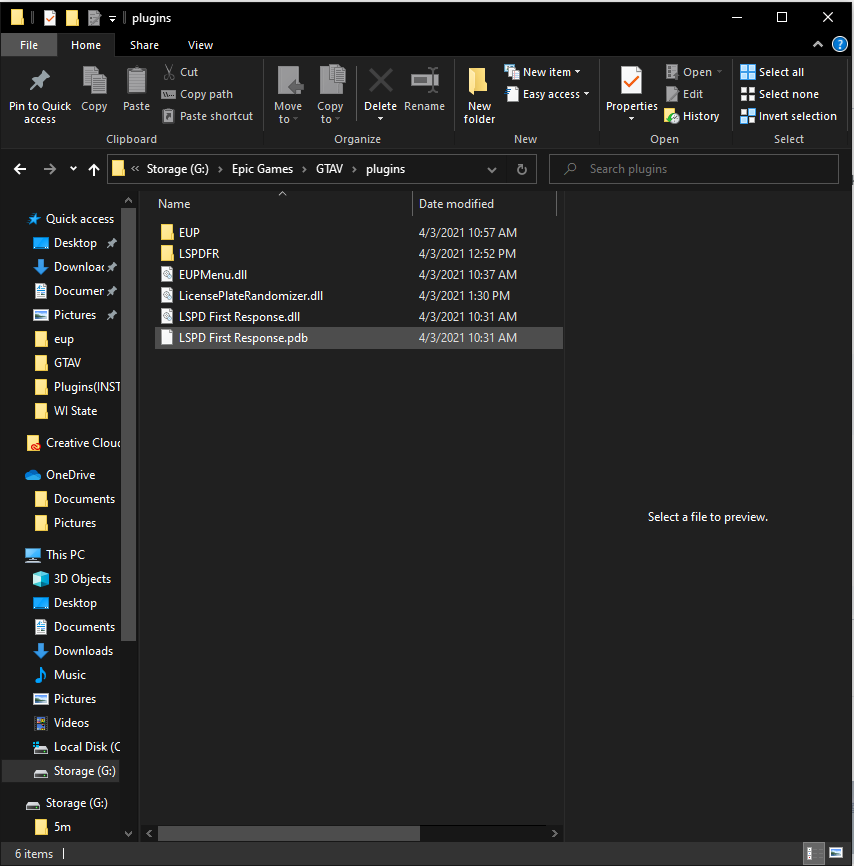Open Music folder in sidebar

[60, 675]
